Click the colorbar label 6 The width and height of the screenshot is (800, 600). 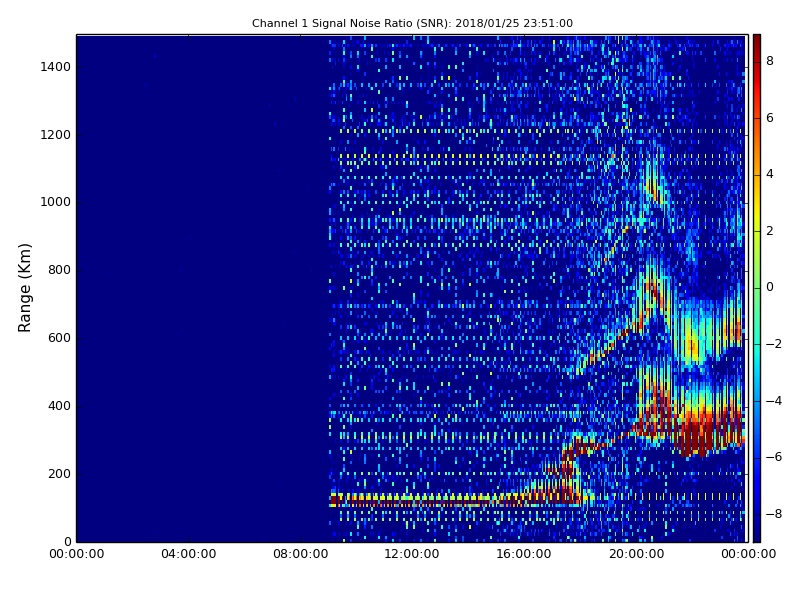pyautogui.click(x=770, y=118)
